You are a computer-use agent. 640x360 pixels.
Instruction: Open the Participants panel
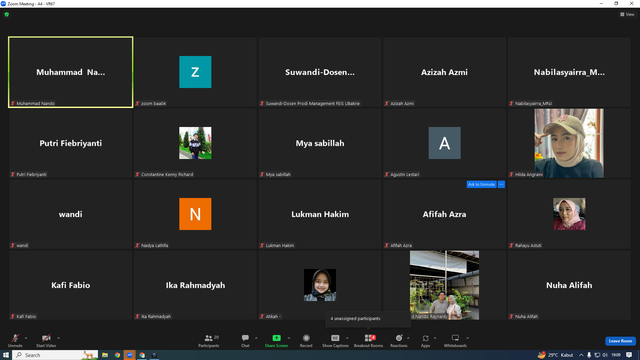[x=209, y=340]
